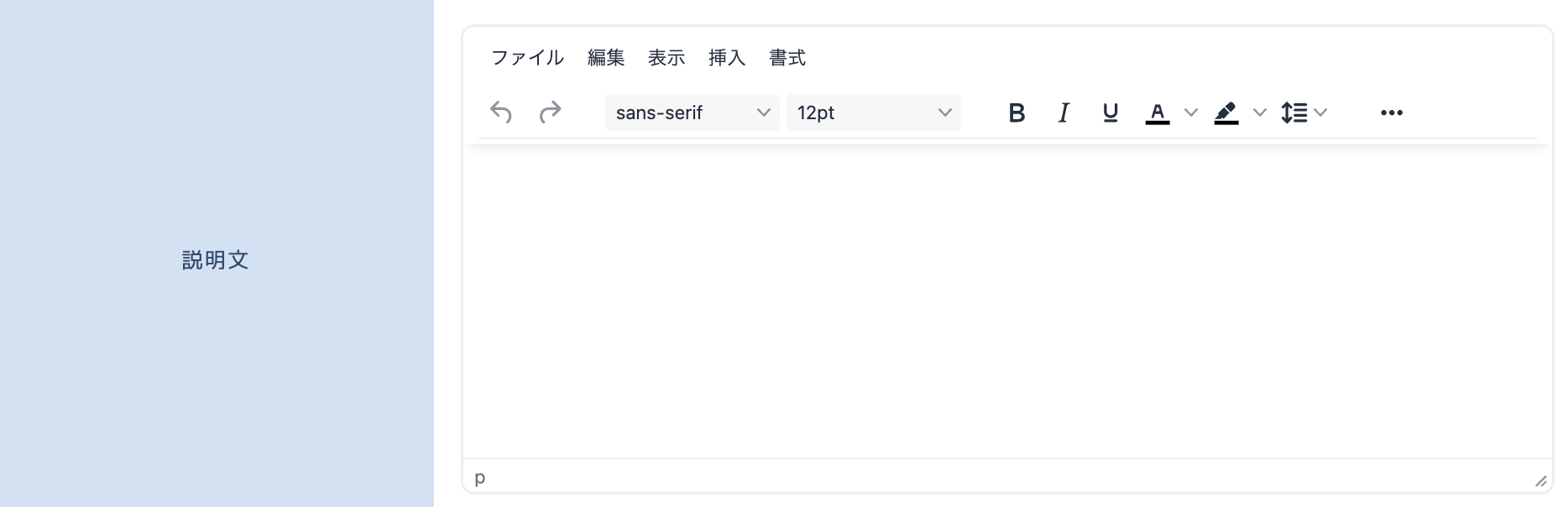1568x507 pixels.
Task: Open the 挿入 menu
Action: pos(727,58)
